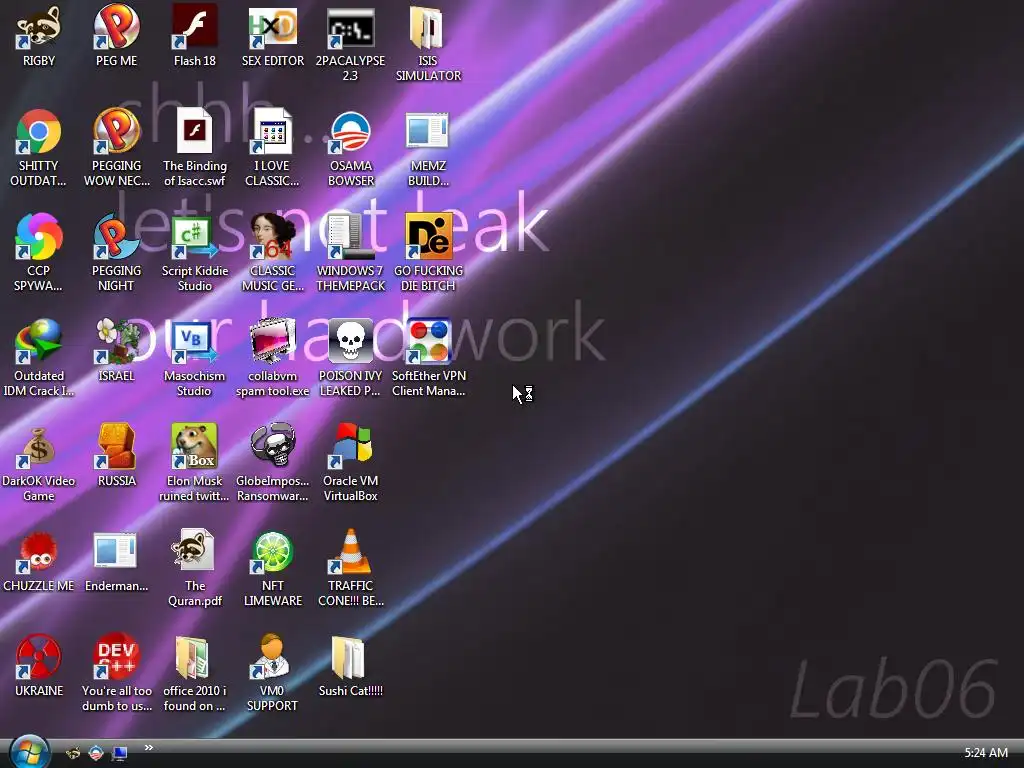
Task: Click the raccoon icon in Quick Launch
Action: pos(72,754)
